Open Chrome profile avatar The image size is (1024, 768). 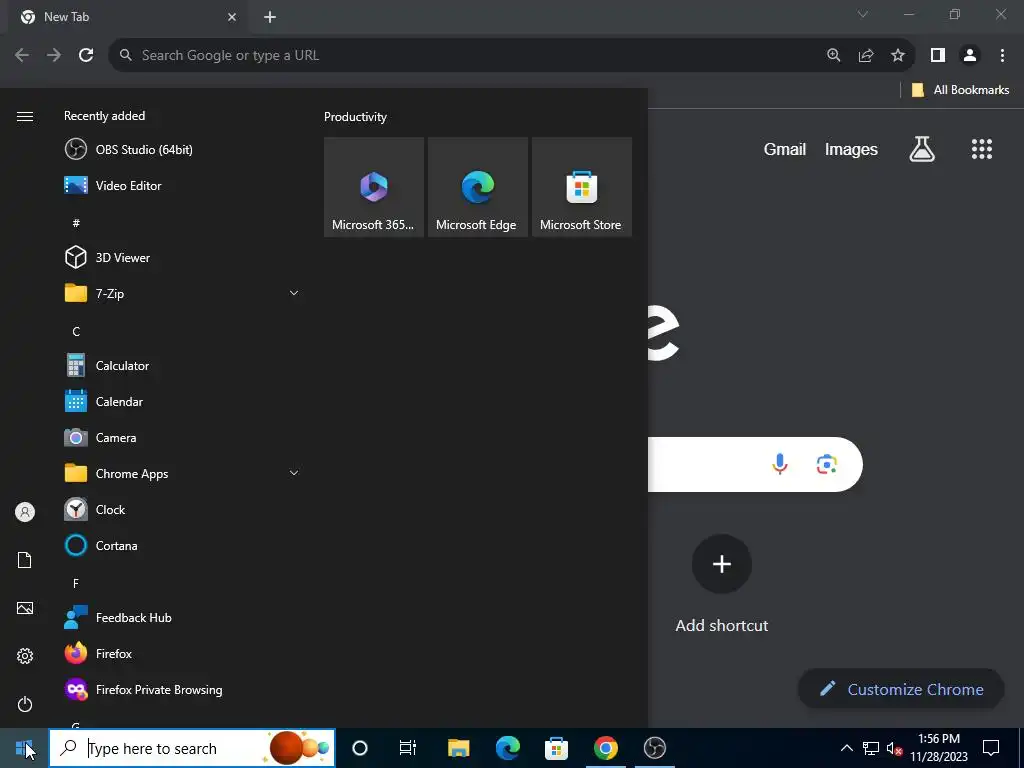970,55
